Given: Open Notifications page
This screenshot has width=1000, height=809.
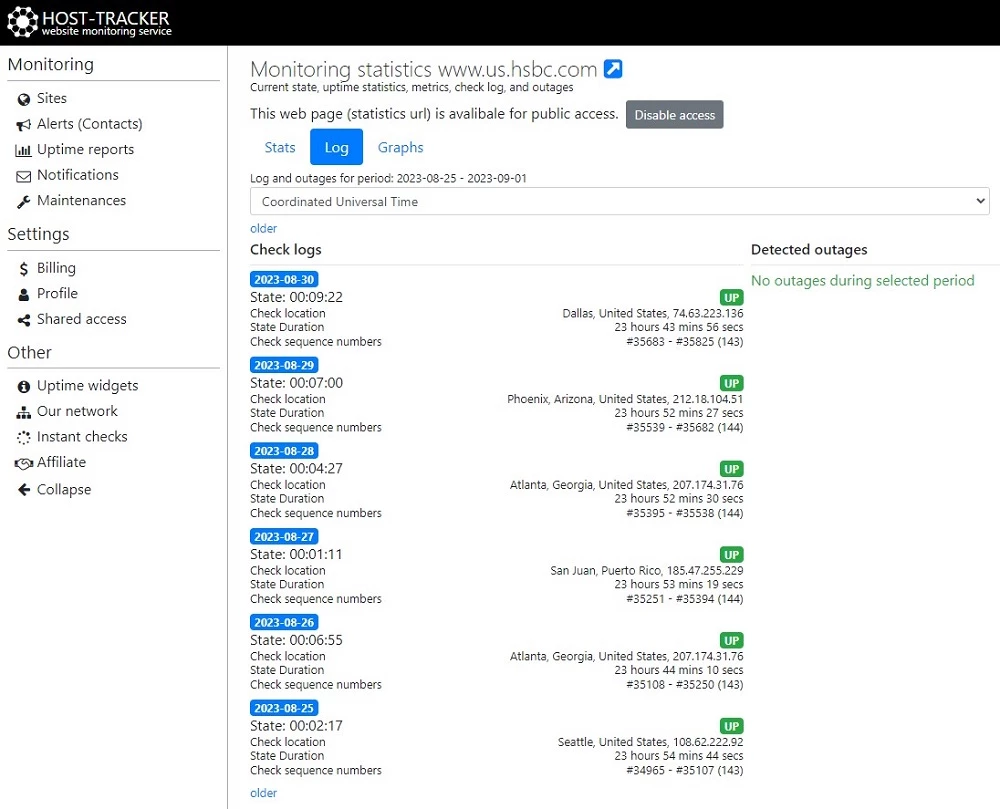Looking at the screenshot, I should 78,175.
